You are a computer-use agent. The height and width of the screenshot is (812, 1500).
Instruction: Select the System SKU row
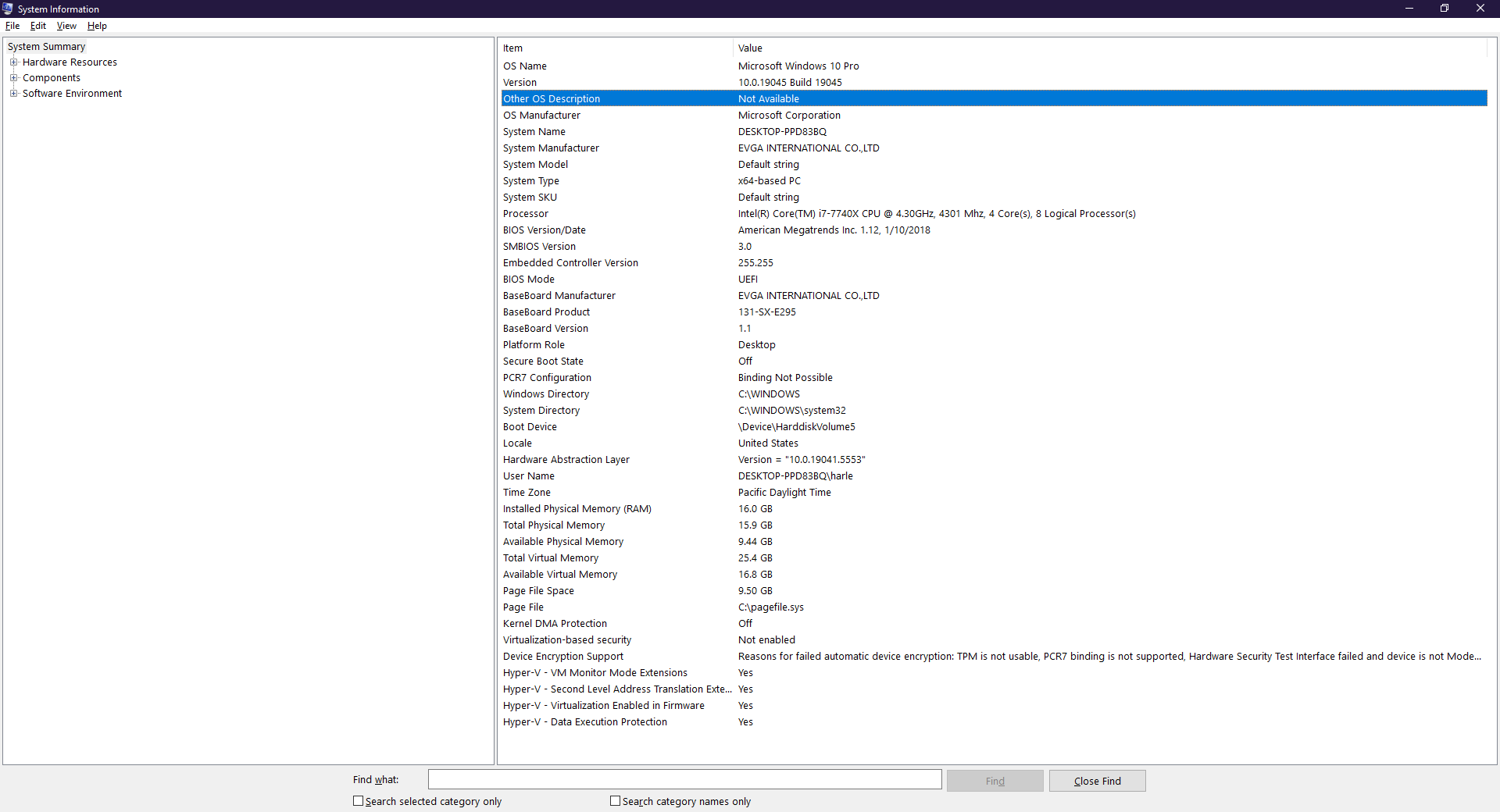click(x=994, y=198)
